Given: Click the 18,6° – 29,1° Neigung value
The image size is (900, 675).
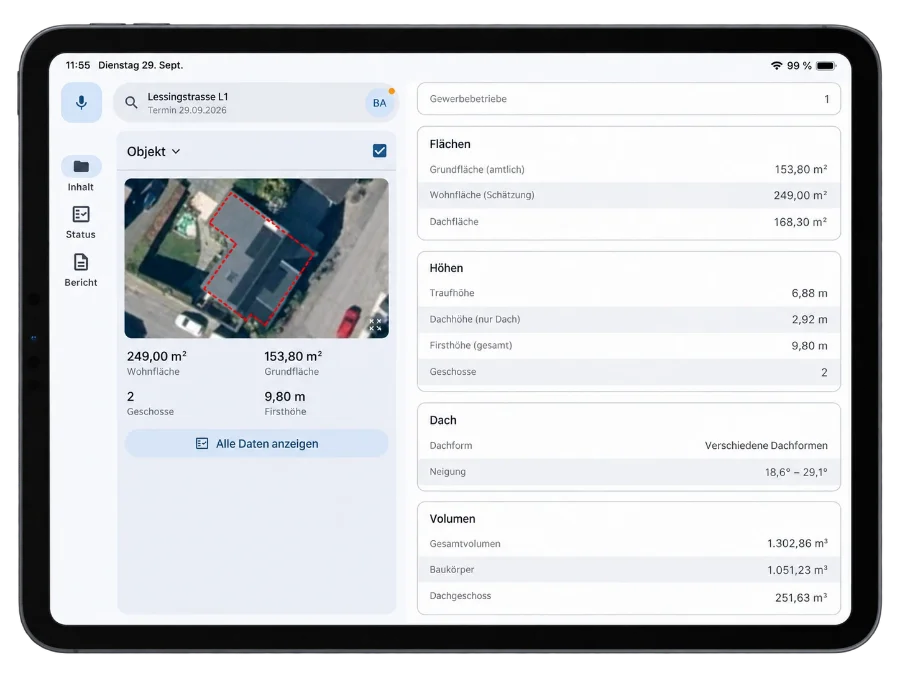Looking at the screenshot, I should [796, 472].
